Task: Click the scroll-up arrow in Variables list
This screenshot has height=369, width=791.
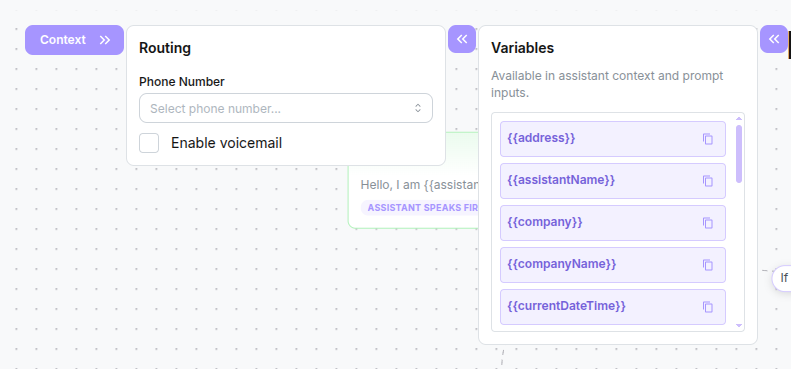Action: pos(739,119)
